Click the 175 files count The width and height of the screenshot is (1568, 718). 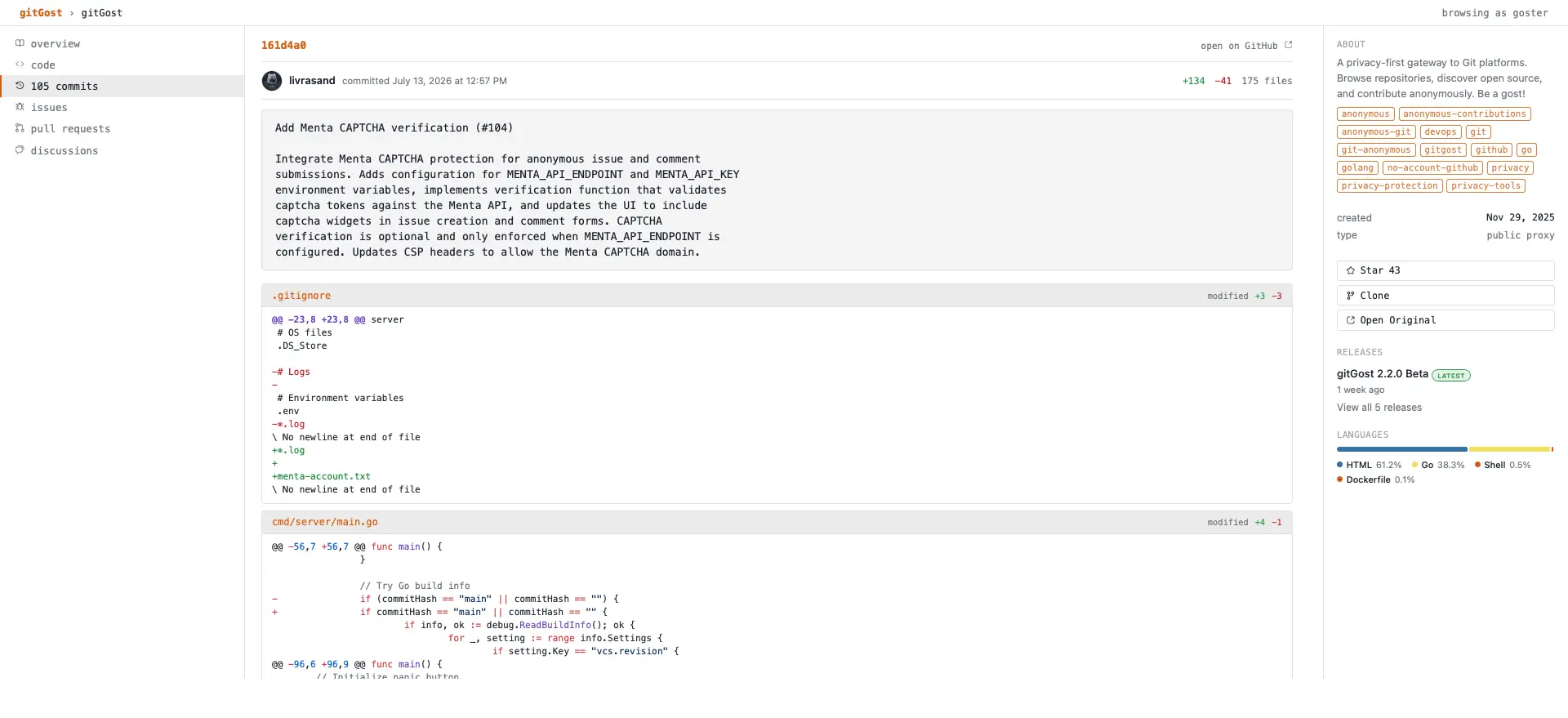click(1267, 81)
